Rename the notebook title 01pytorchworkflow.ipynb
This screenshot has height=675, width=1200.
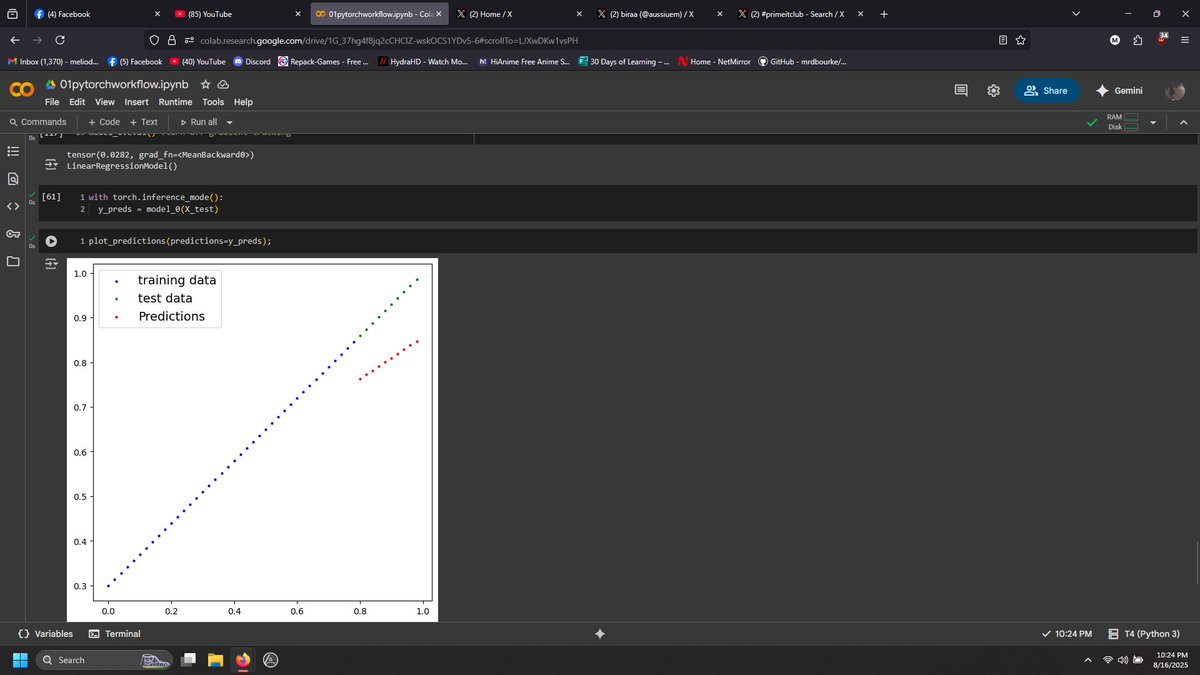[124, 85]
